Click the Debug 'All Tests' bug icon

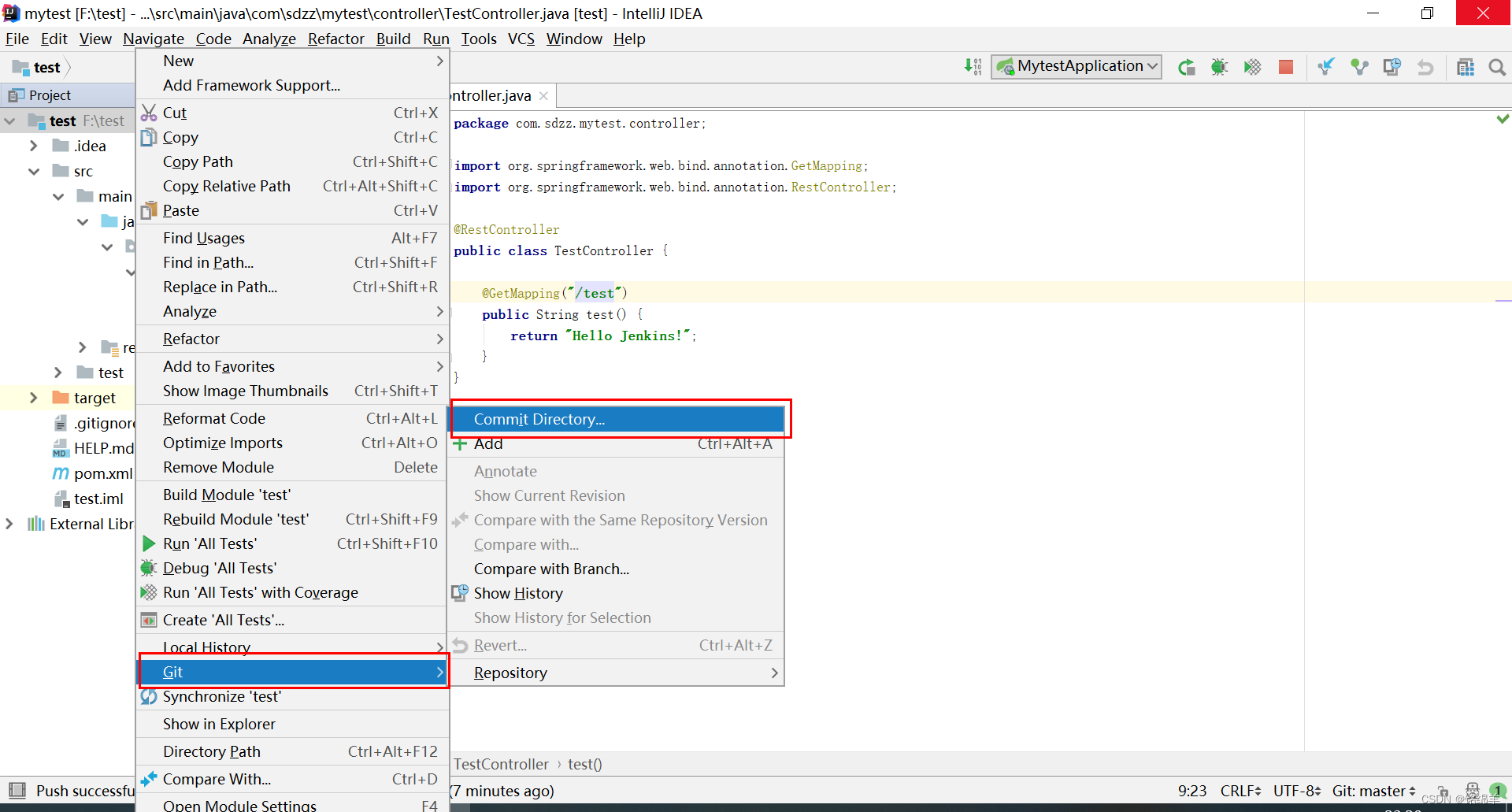click(x=149, y=568)
